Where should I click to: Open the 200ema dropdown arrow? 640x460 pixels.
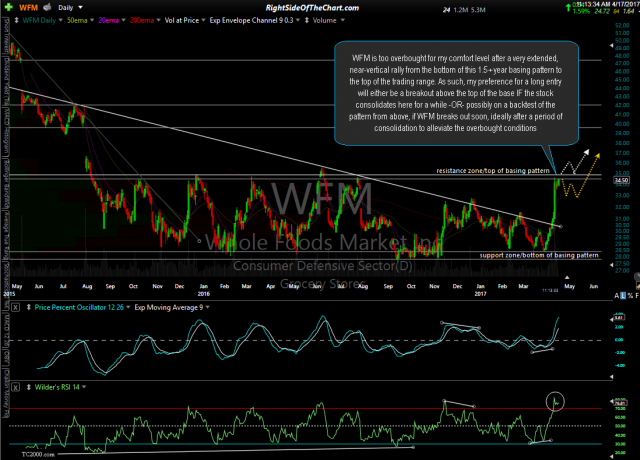tap(158, 20)
